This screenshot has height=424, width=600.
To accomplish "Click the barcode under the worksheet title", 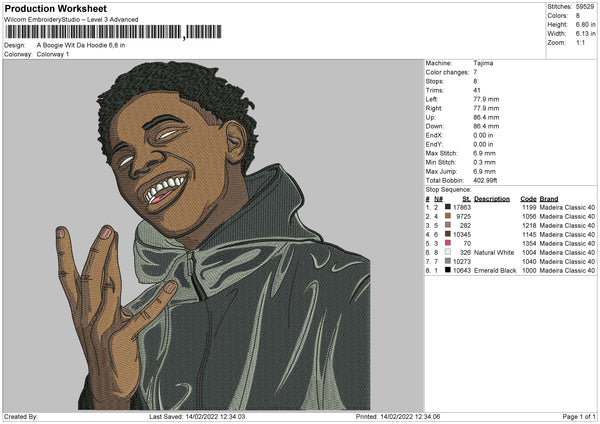I will click(113, 32).
